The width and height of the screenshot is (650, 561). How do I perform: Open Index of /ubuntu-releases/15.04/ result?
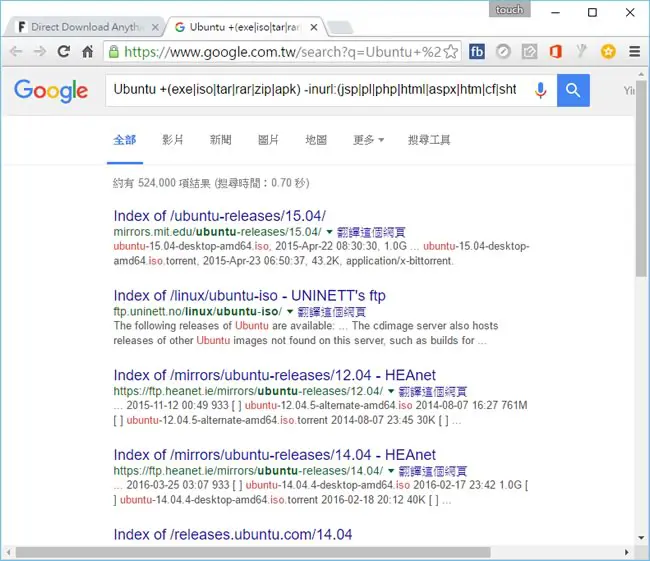coord(219,216)
